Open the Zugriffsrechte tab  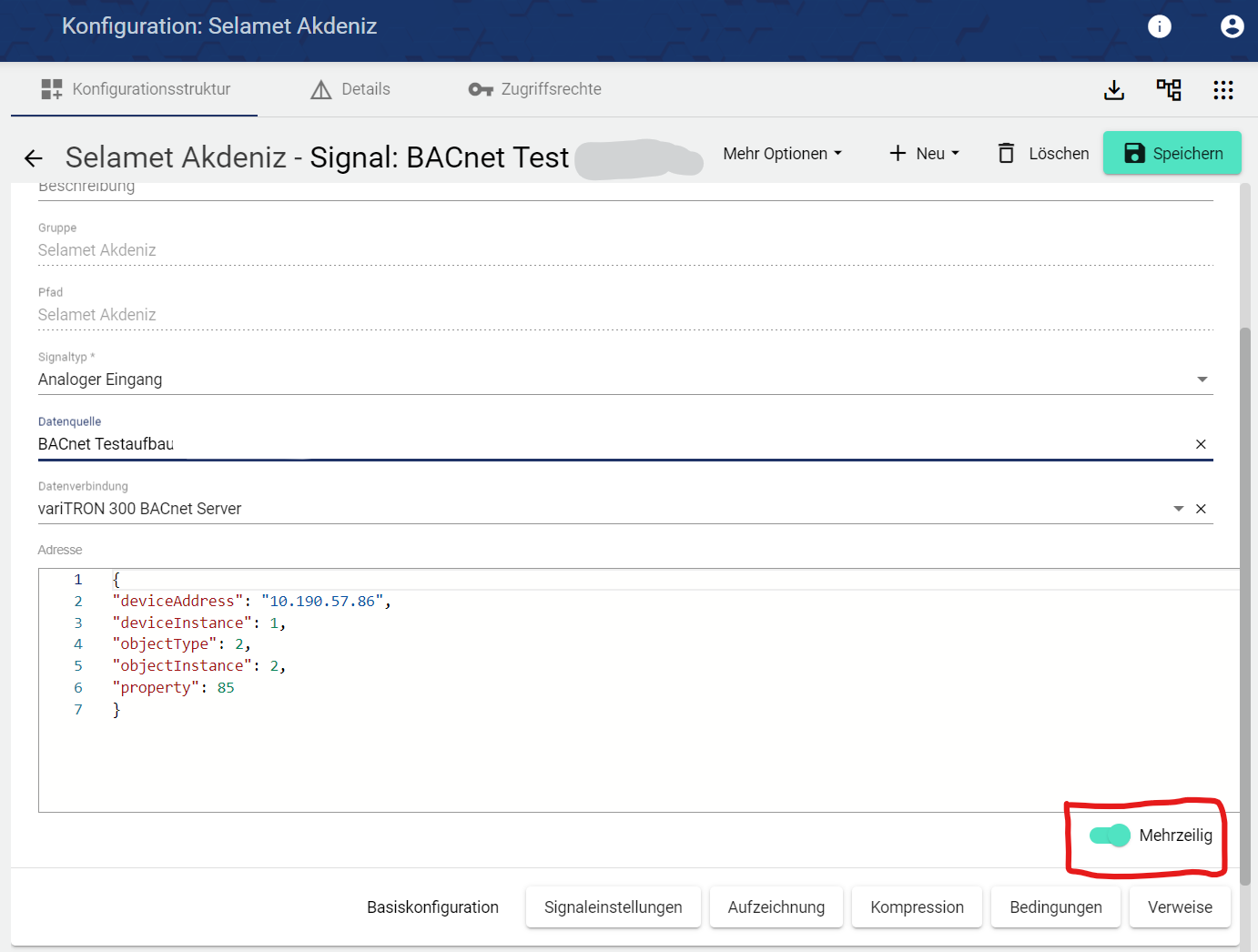(535, 89)
